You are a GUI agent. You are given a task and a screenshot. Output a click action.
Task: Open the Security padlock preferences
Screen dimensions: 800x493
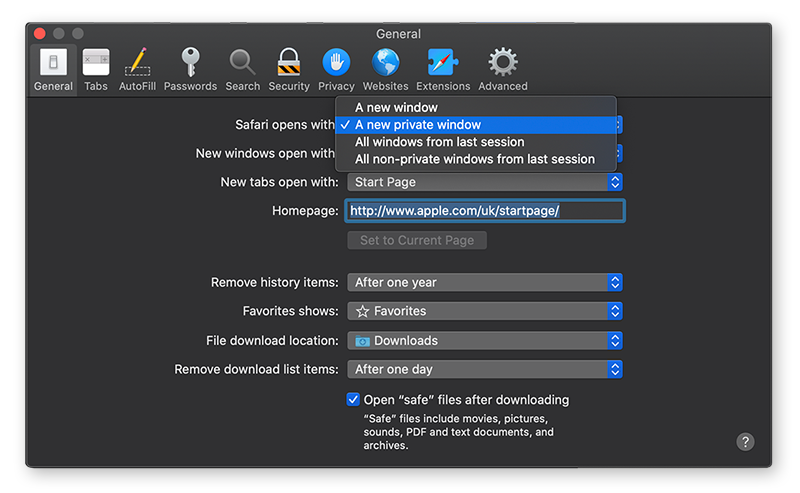click(x=289, y=70)
